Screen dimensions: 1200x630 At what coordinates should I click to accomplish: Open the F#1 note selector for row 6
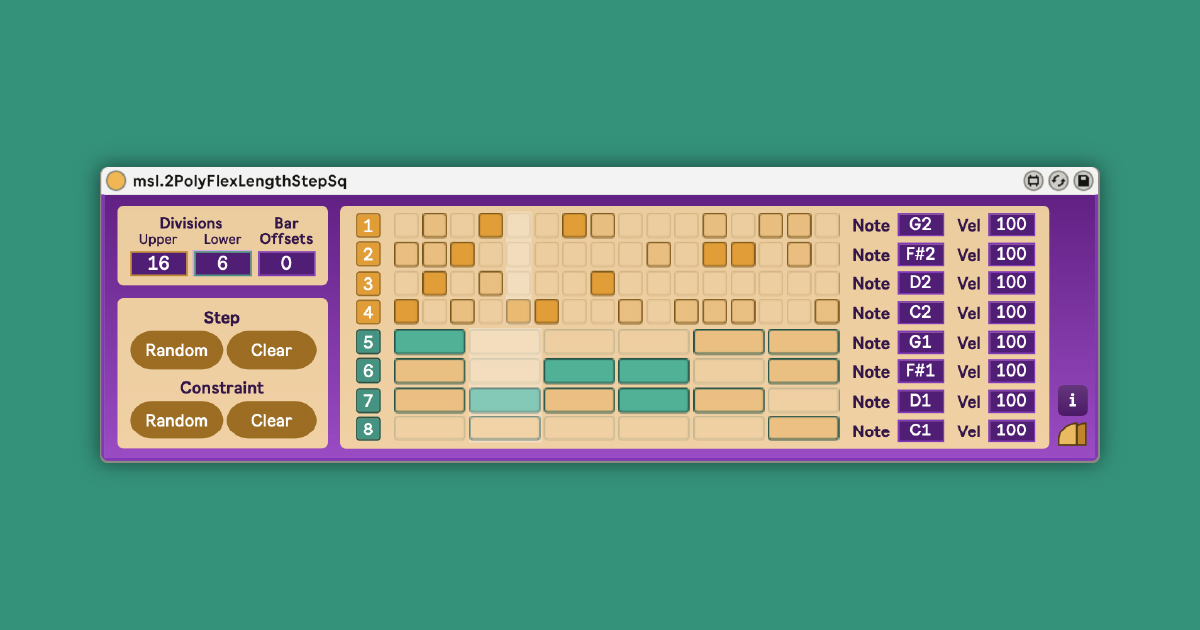point(920,371)
